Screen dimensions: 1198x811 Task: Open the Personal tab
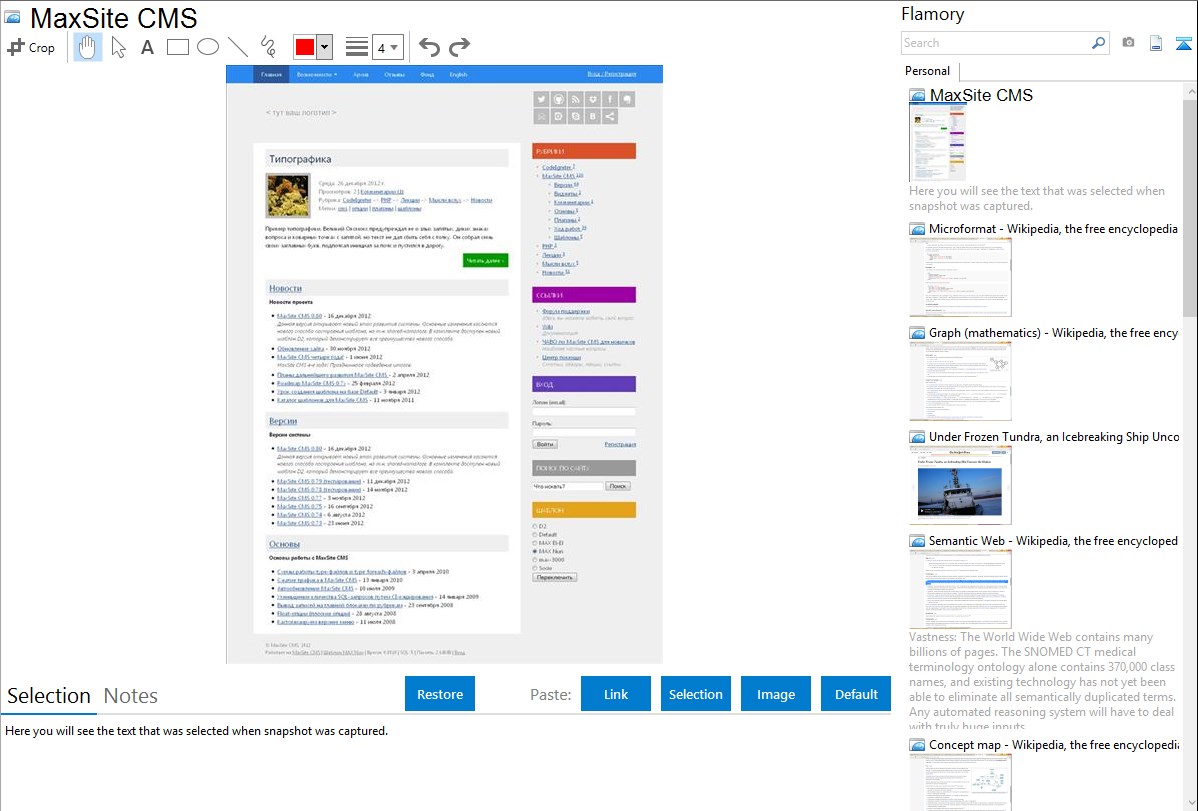[927, 71]
